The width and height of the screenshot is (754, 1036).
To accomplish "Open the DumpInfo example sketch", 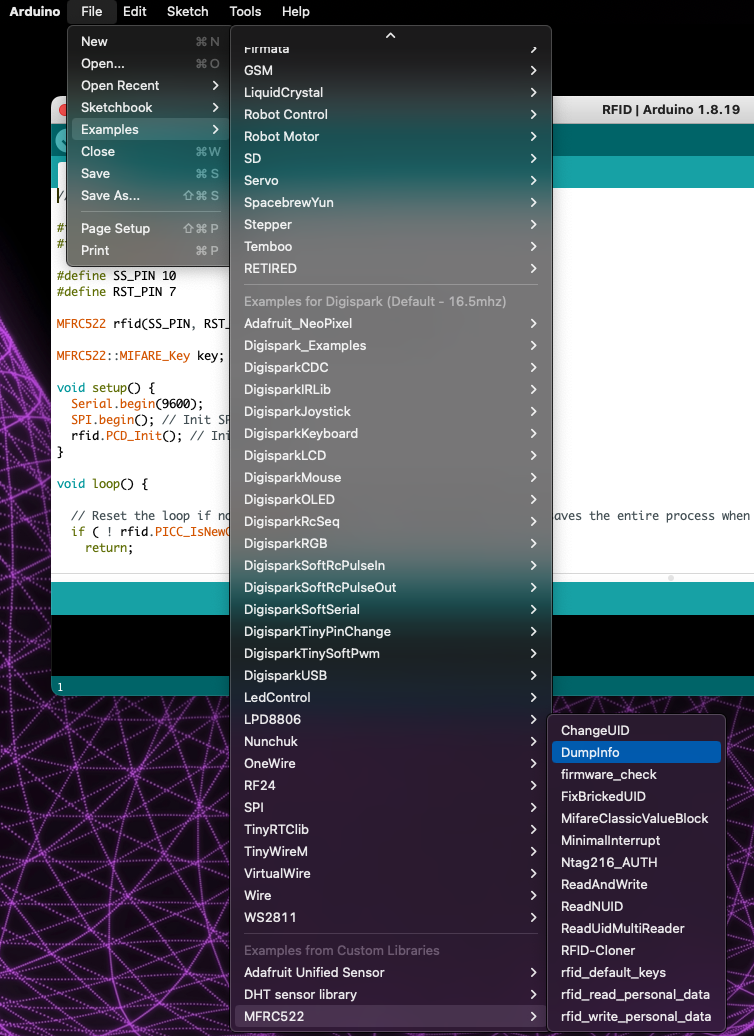I will tap(636, 752).
